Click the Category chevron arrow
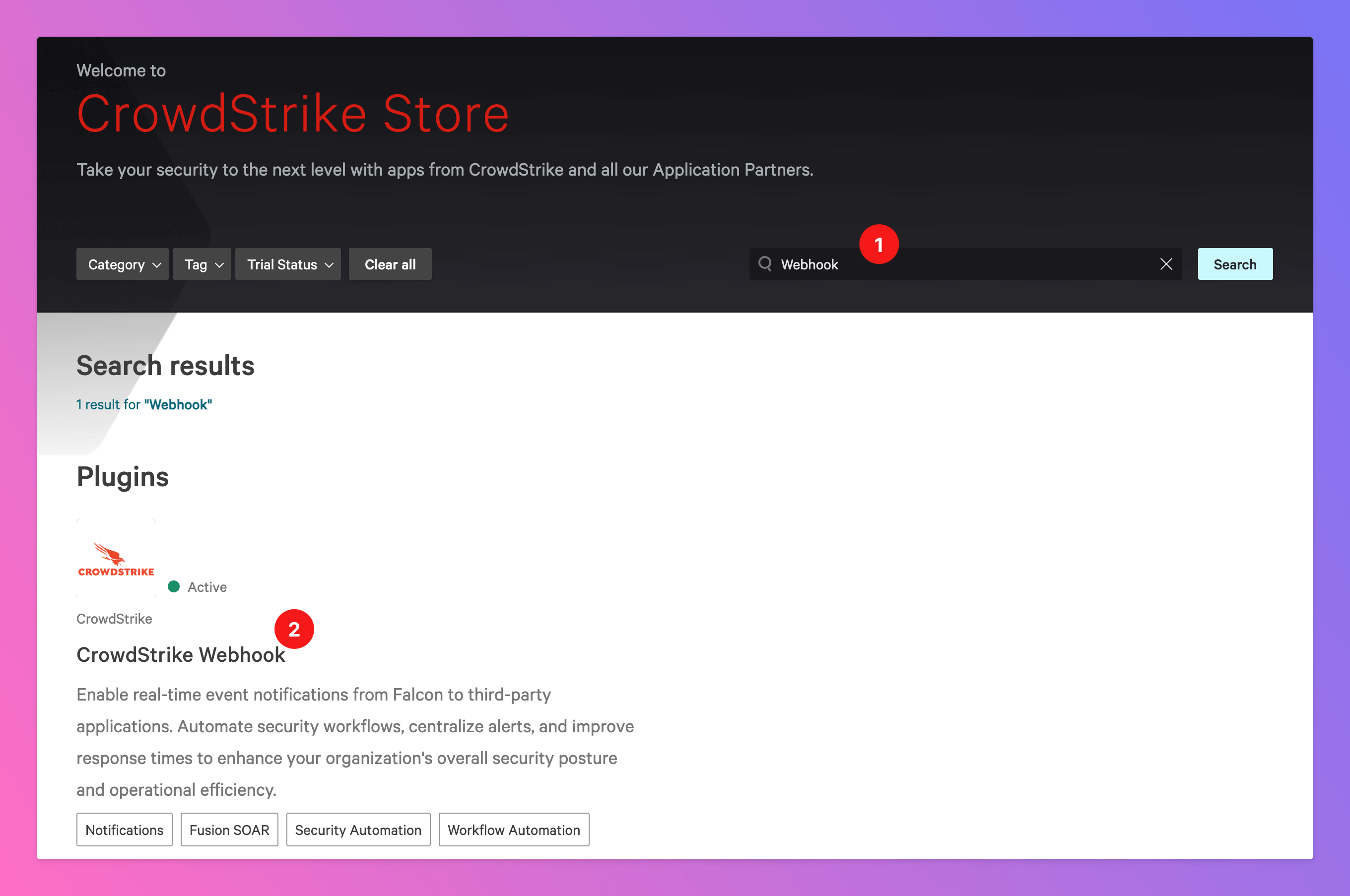Screen dimensions: 1350x896 pyautogui.click(x=157, y=265)
